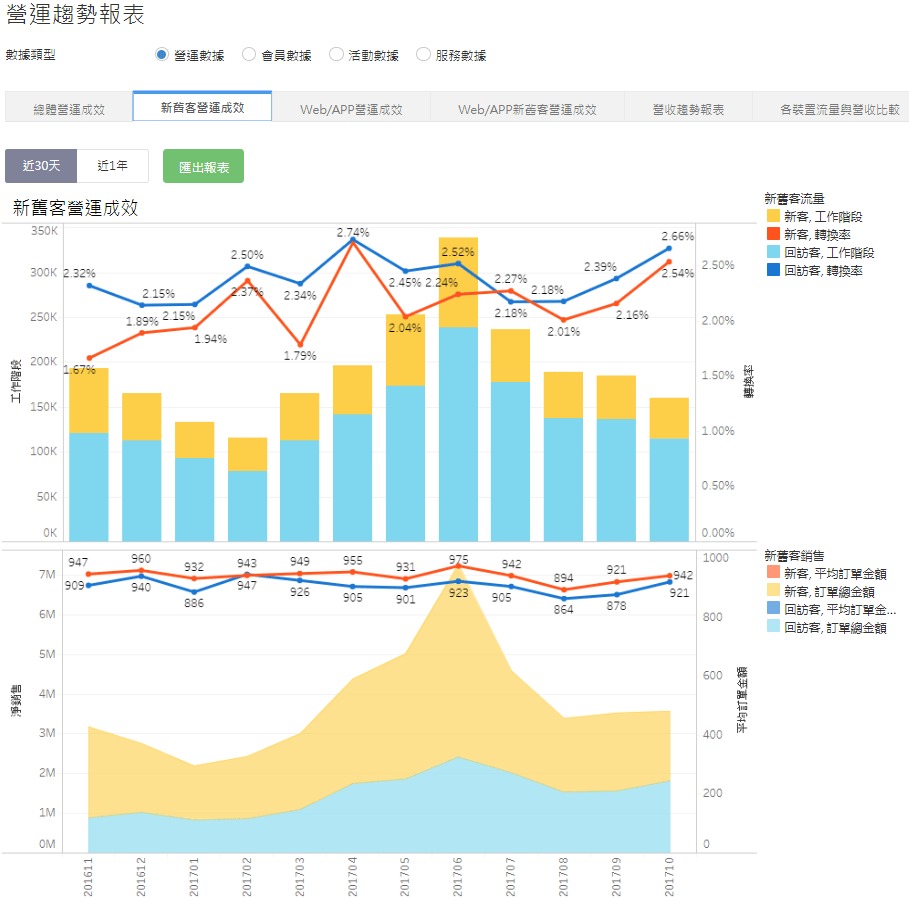Go to the 營收趨勢報表 tab
Screen dimensions: 909x898
[688, 109]
